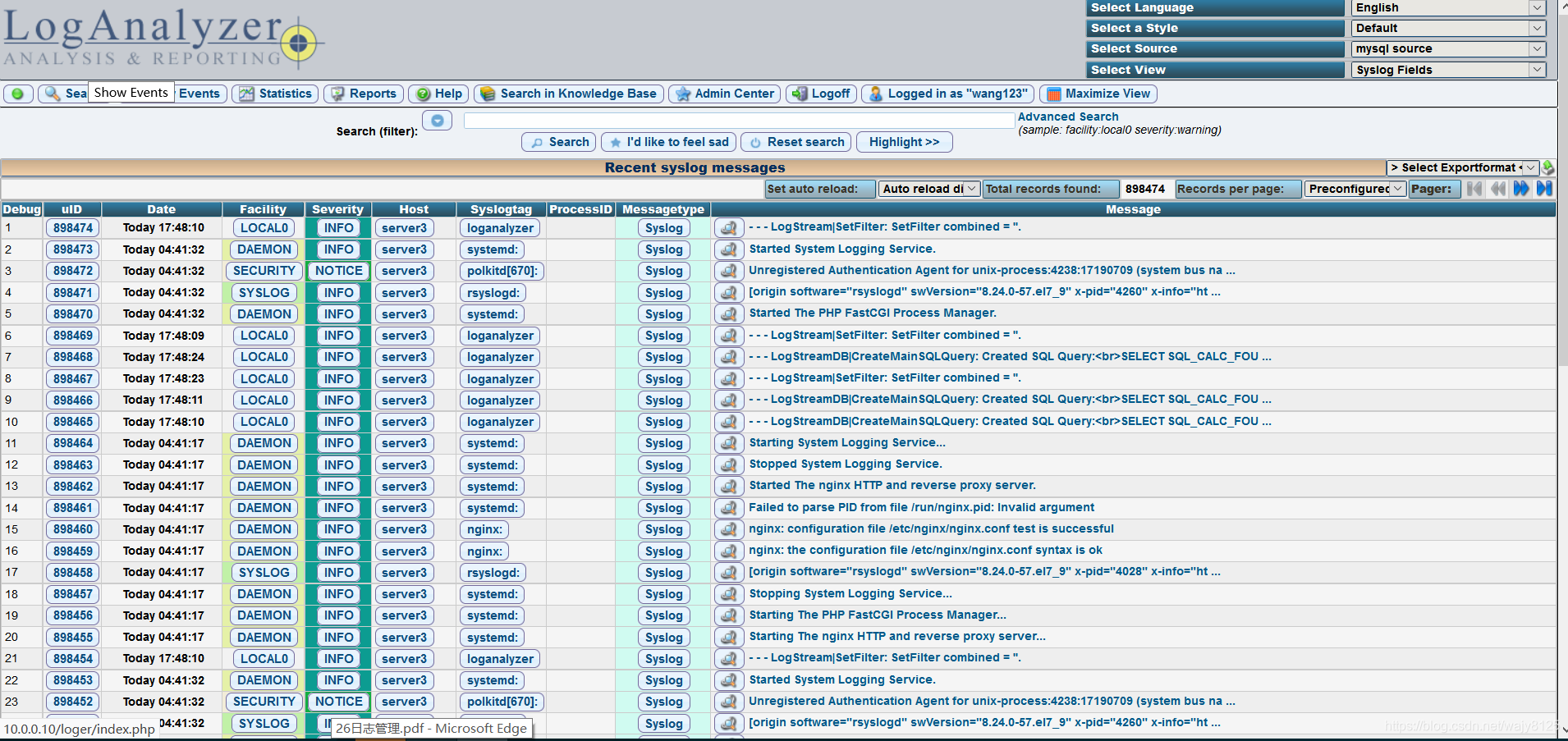Open message details icon for uID 898466
Image resolution: width=1568 pixels, height=741 pixels.
tap(729, 400)
